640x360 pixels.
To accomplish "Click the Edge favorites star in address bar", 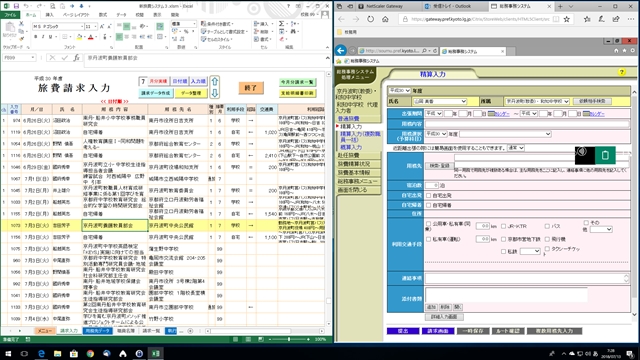I will click(567, 19).
